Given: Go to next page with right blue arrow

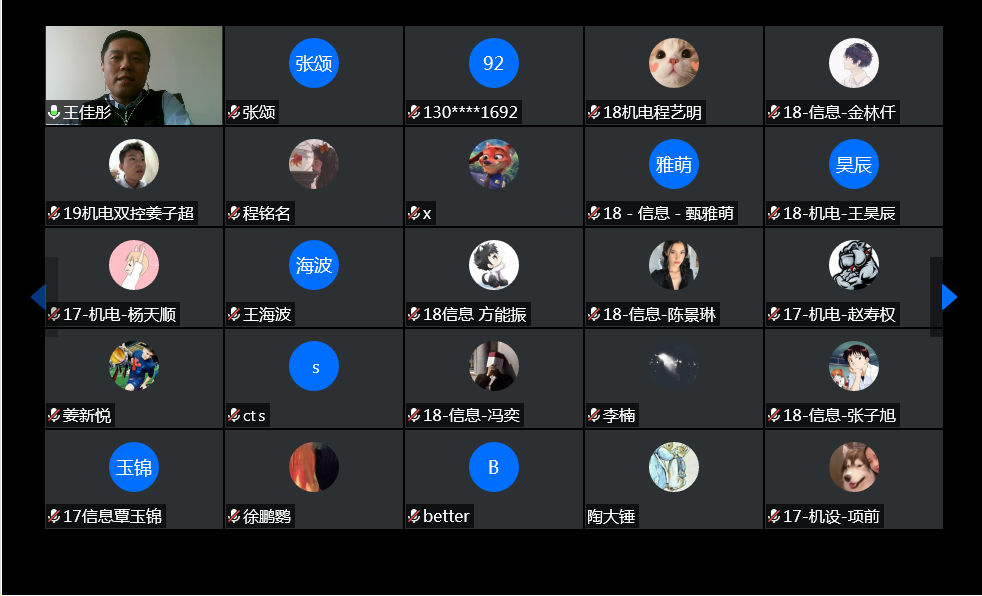Looking at the screenshot, I should point(949,297).
